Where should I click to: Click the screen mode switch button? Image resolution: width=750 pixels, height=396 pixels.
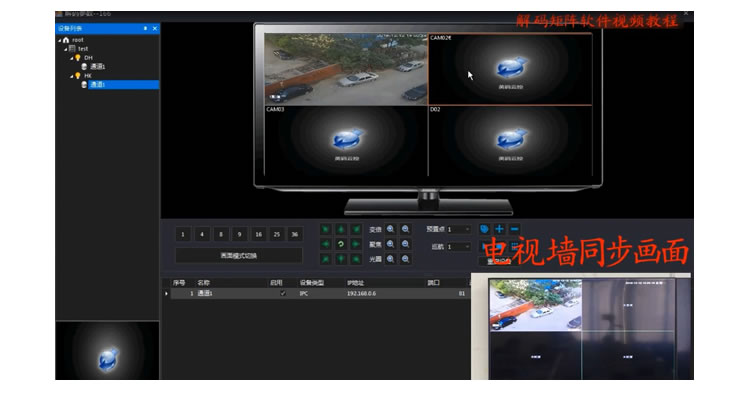[239, 256]
